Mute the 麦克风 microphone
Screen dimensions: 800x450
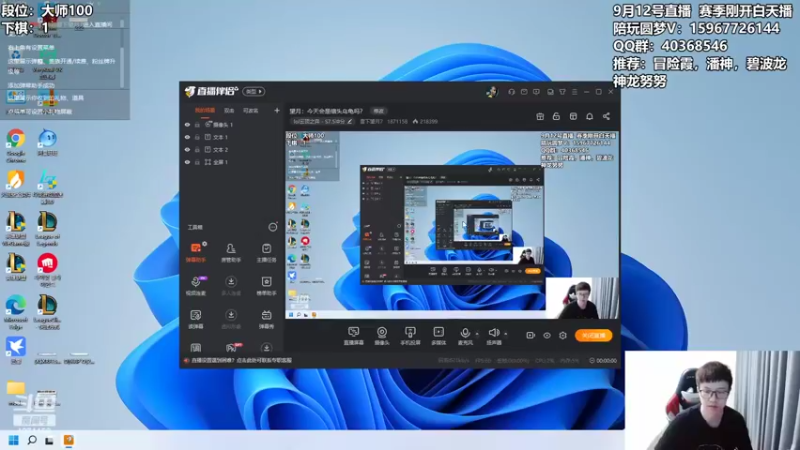[465, 336]
